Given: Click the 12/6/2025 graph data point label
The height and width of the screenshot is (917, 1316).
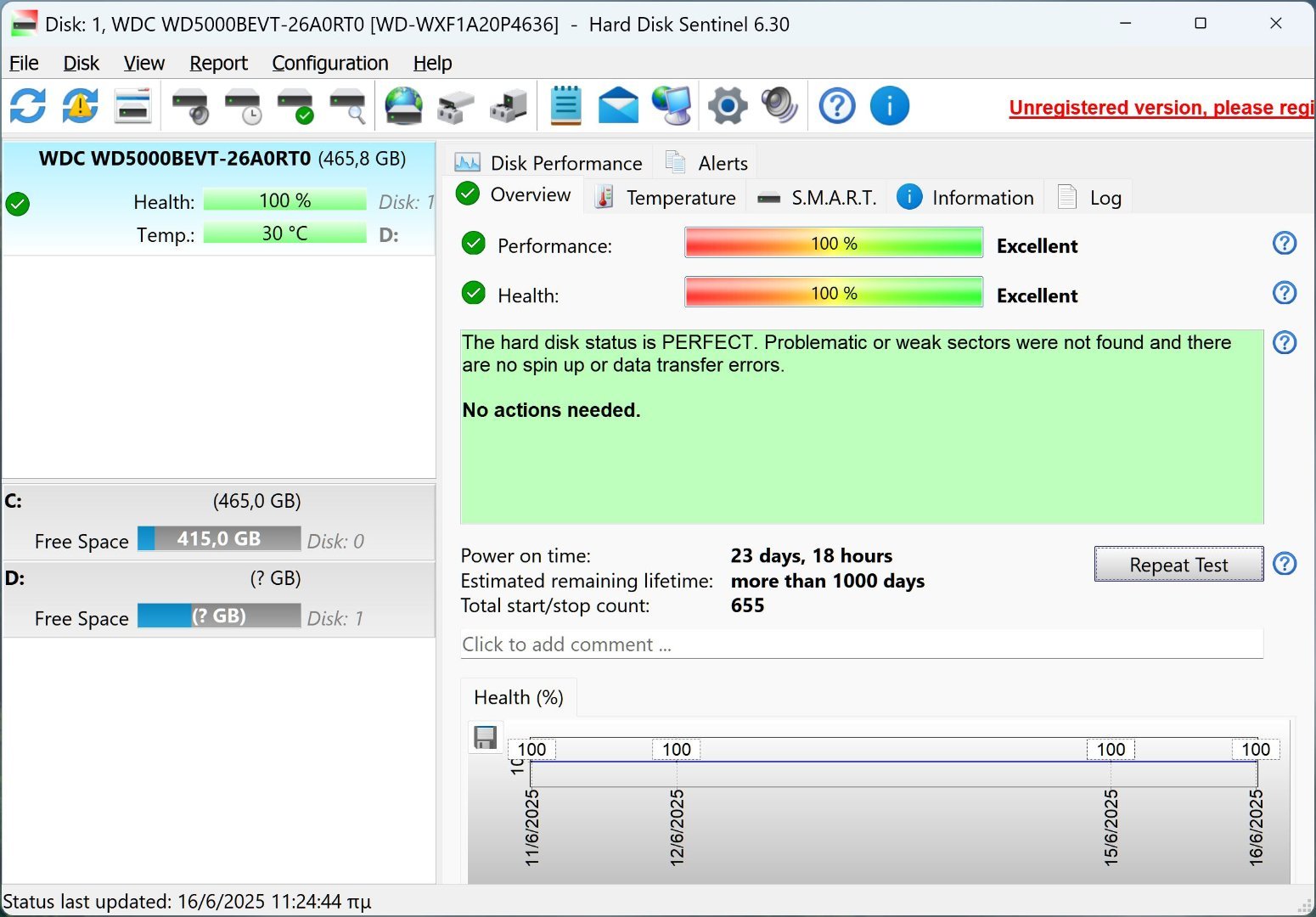Looking at the screenshot, I should [677, 827].
